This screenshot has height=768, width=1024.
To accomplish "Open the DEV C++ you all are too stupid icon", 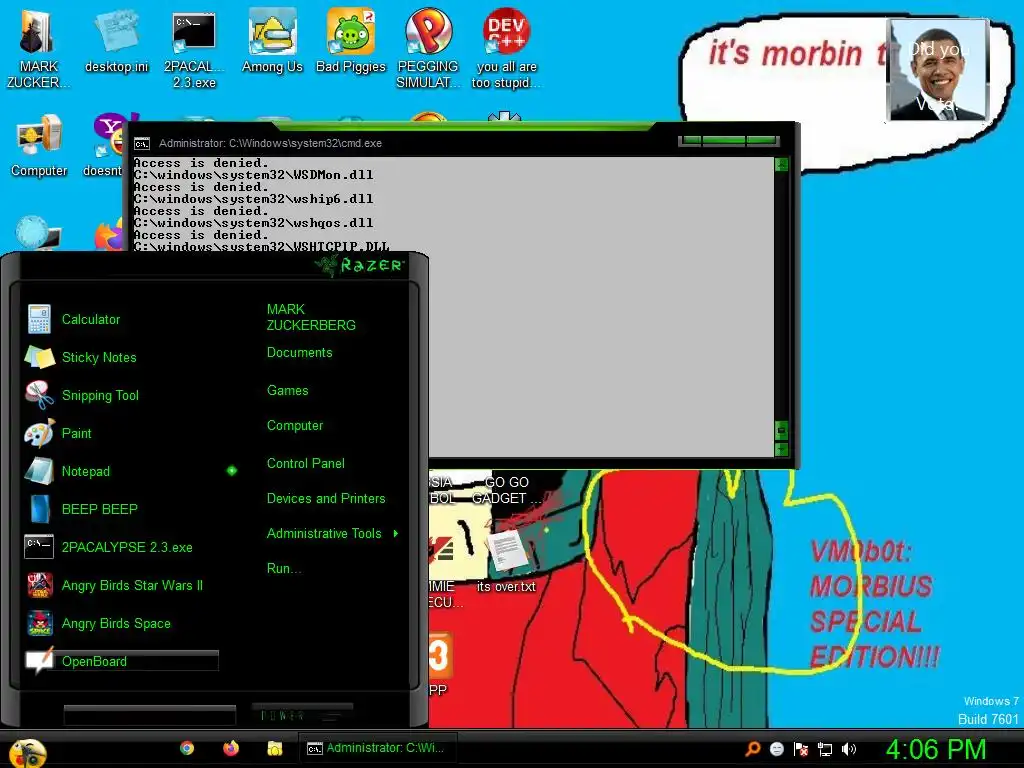I will [x=506, y=49].
